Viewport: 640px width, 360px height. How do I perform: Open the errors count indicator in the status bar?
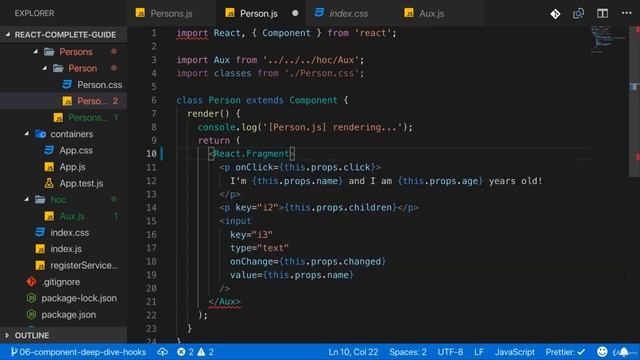(185, 352)
